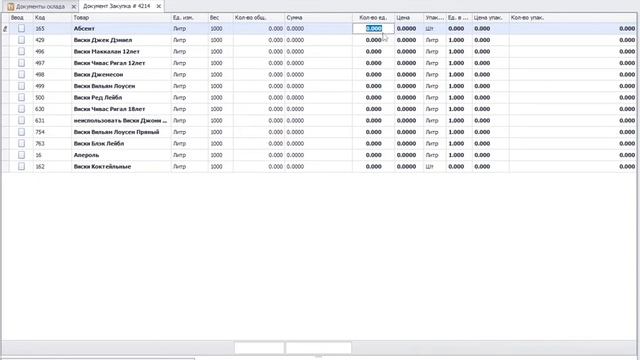640x360 pixels.
Task: Toggle the checkbox in the row with code 631
Action: [21, 120]
